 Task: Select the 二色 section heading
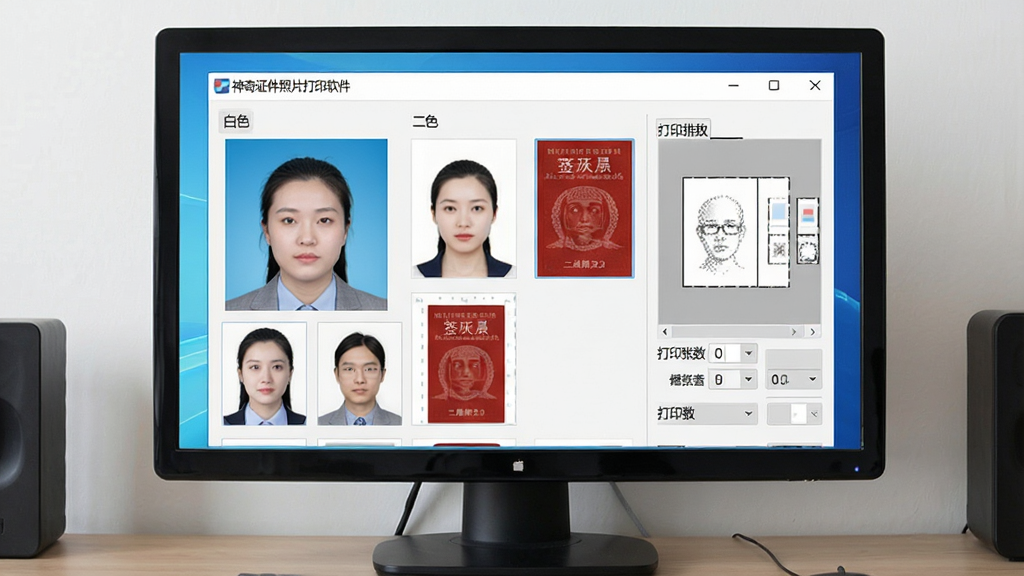point(425,121)
